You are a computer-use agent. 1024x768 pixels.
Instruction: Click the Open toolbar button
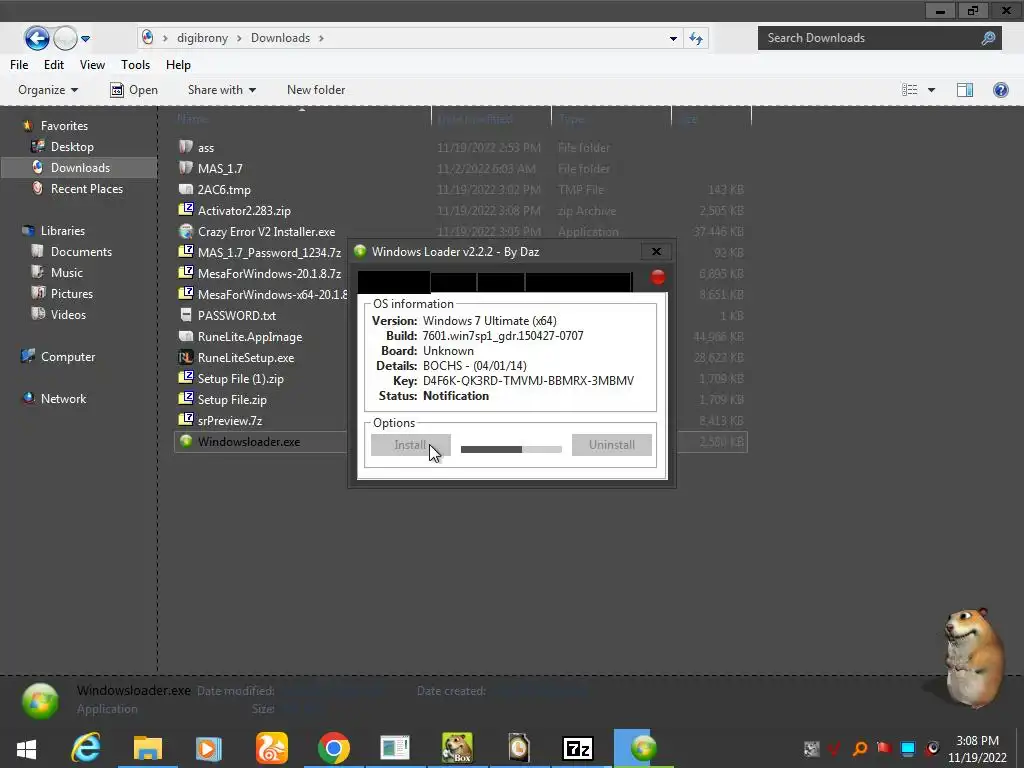(134, 89)
